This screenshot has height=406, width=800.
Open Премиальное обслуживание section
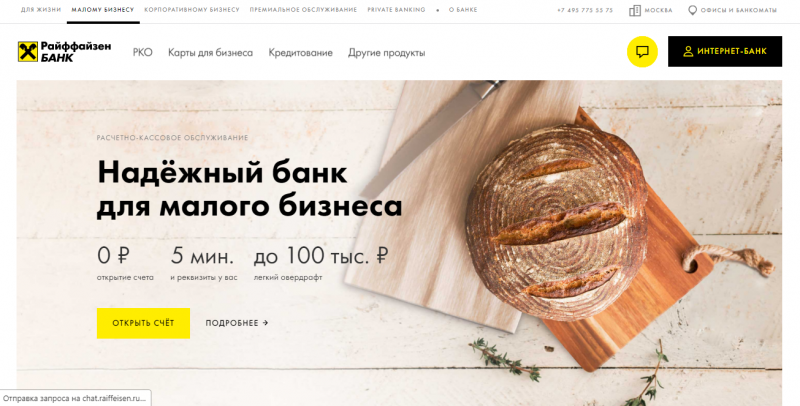point(303,10)
